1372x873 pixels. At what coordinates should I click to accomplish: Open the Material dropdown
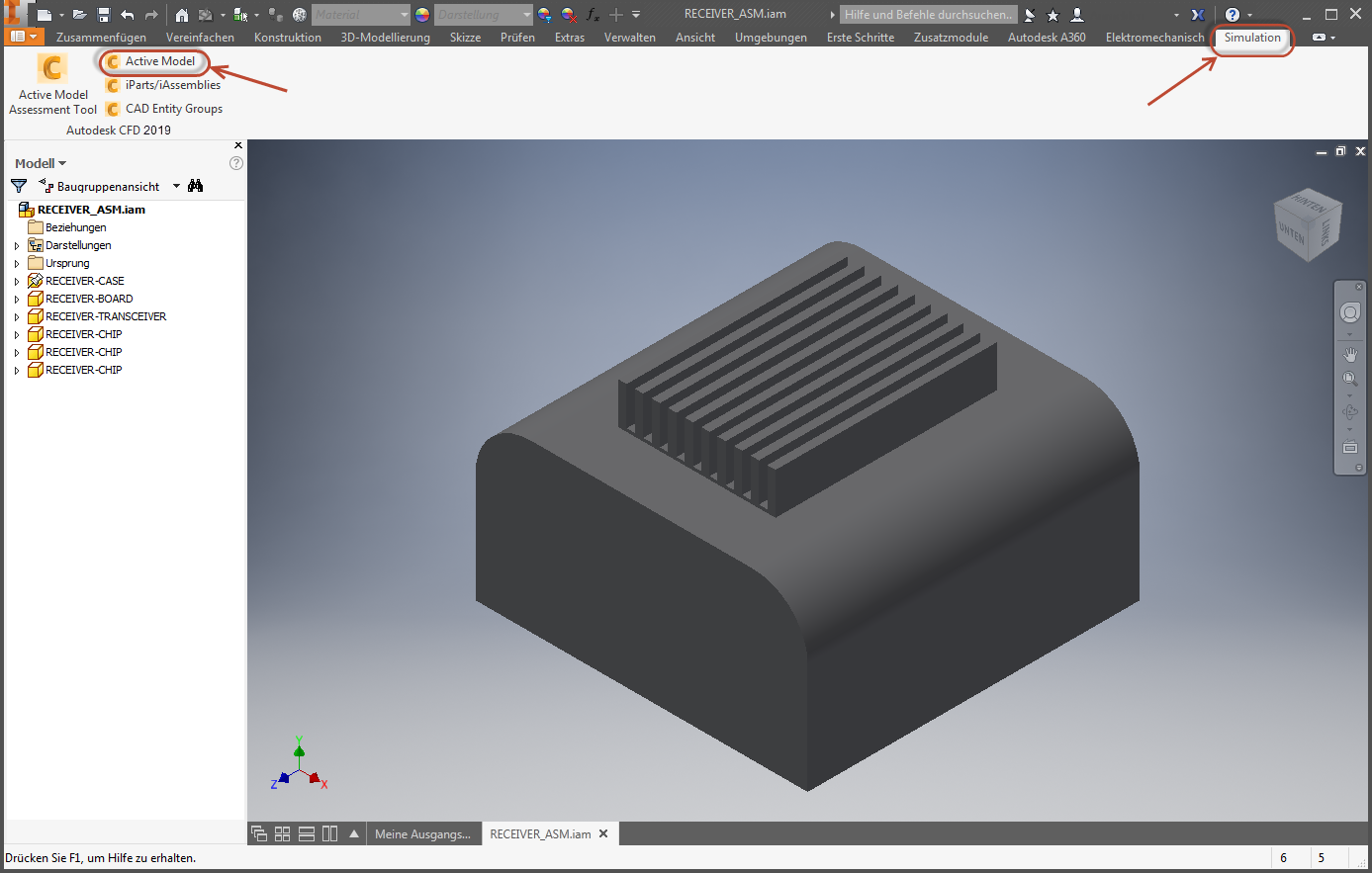pyautogui.click(x=360, y=15)
